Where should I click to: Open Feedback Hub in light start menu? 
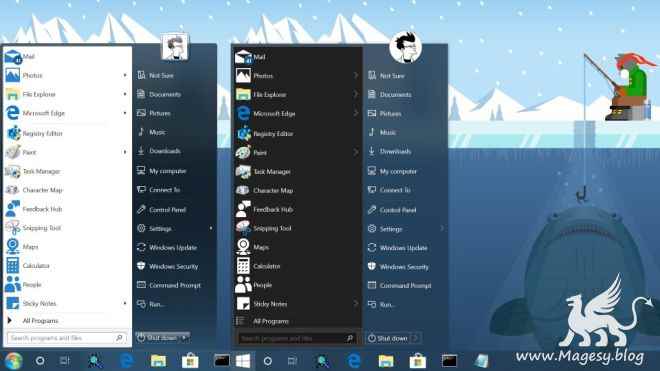click(67, 209)
